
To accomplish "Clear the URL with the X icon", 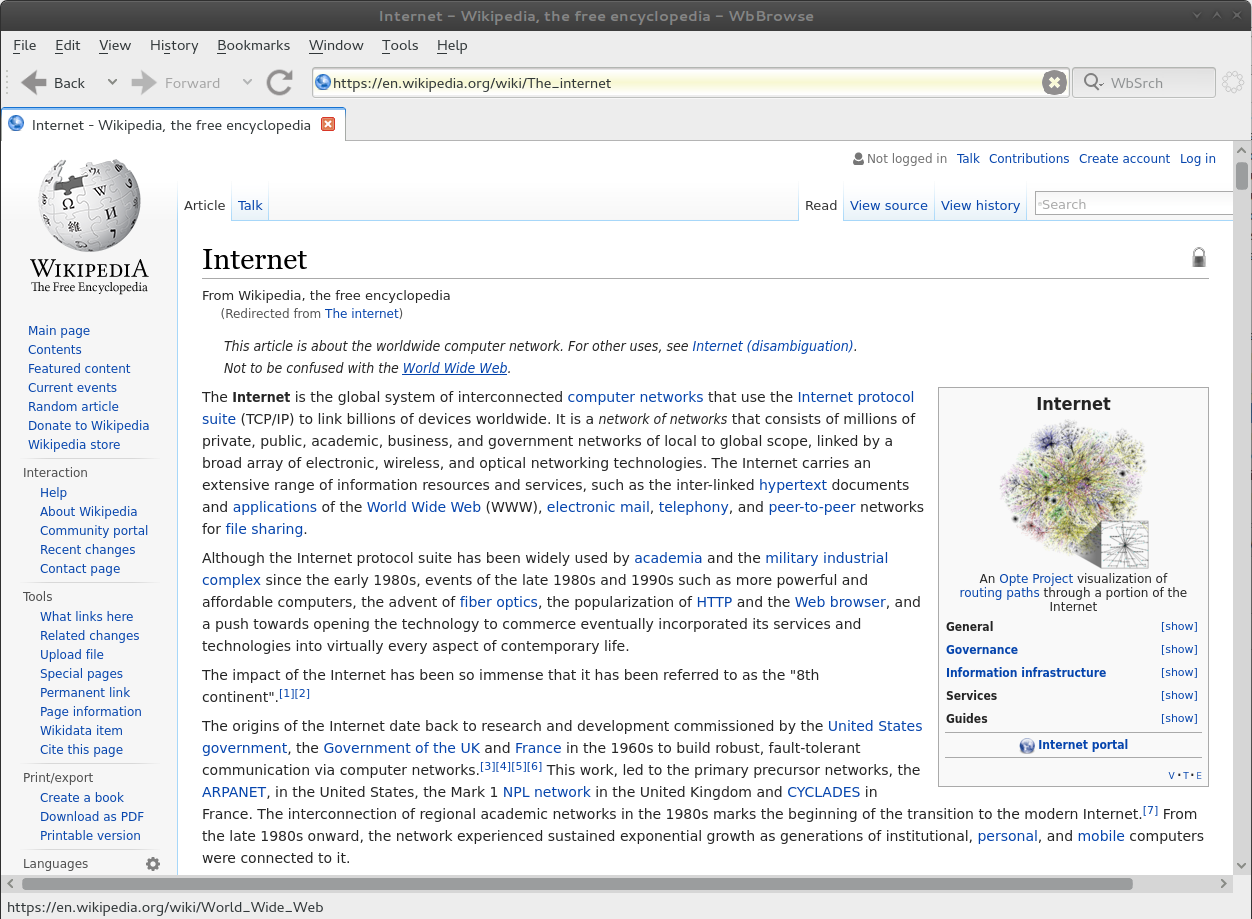I will tap(1053, 83).
